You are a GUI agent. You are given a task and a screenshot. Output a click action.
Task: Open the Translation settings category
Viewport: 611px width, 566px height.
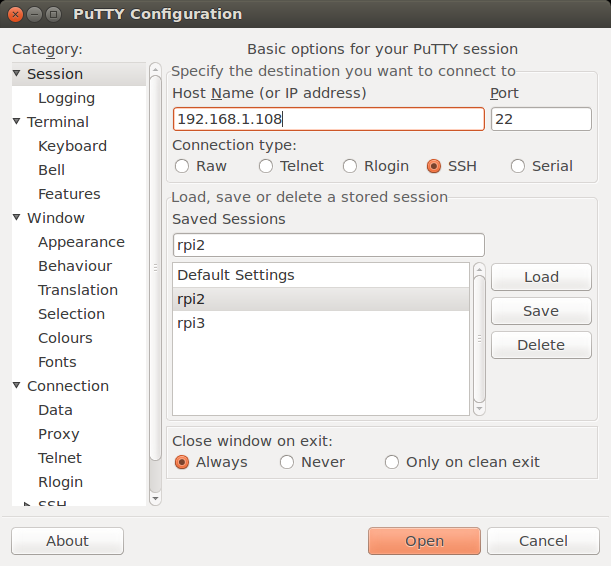[78, 290]
